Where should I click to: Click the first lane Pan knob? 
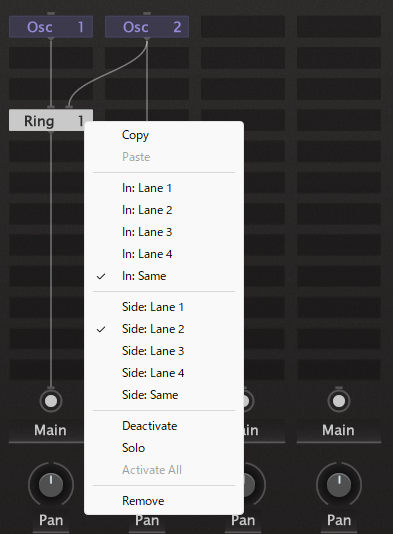click(x=51, y=485)
